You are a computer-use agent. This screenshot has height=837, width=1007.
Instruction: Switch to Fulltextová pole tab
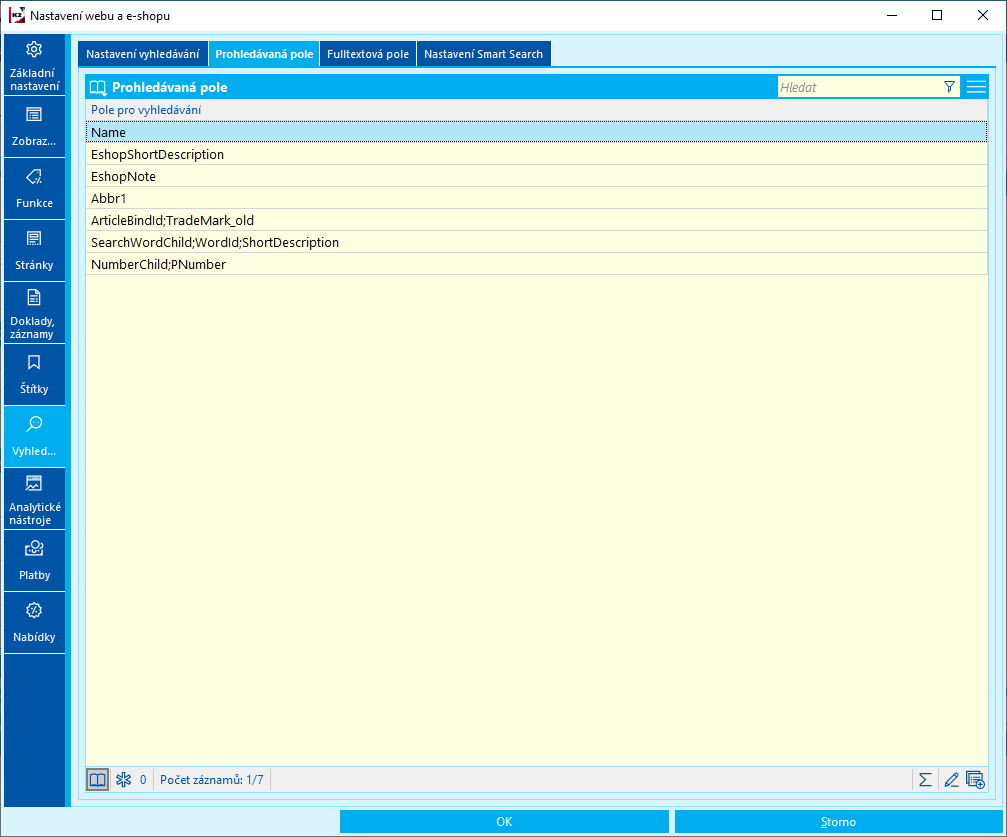368,54
